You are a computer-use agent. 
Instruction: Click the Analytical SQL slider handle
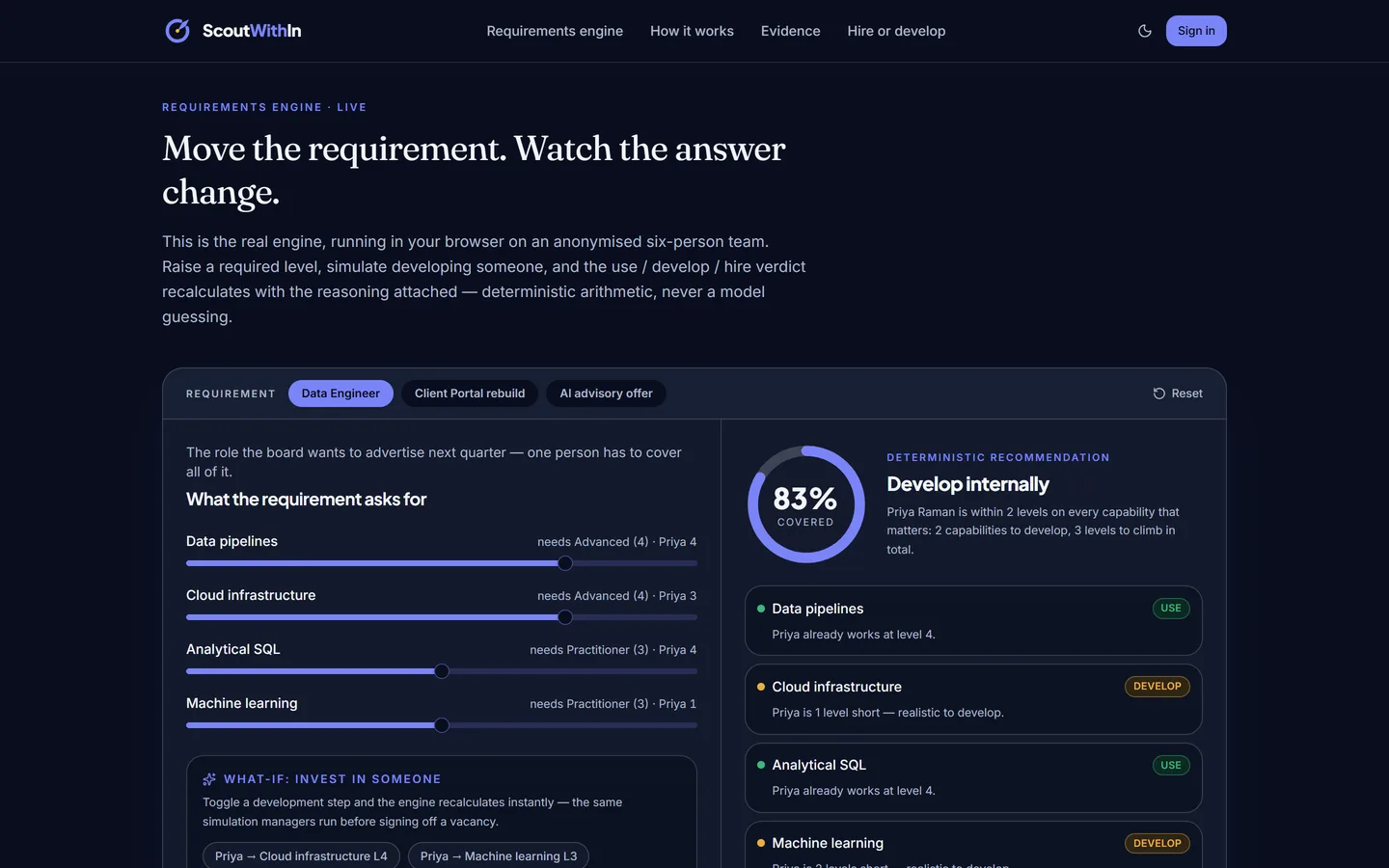point(442,671)
